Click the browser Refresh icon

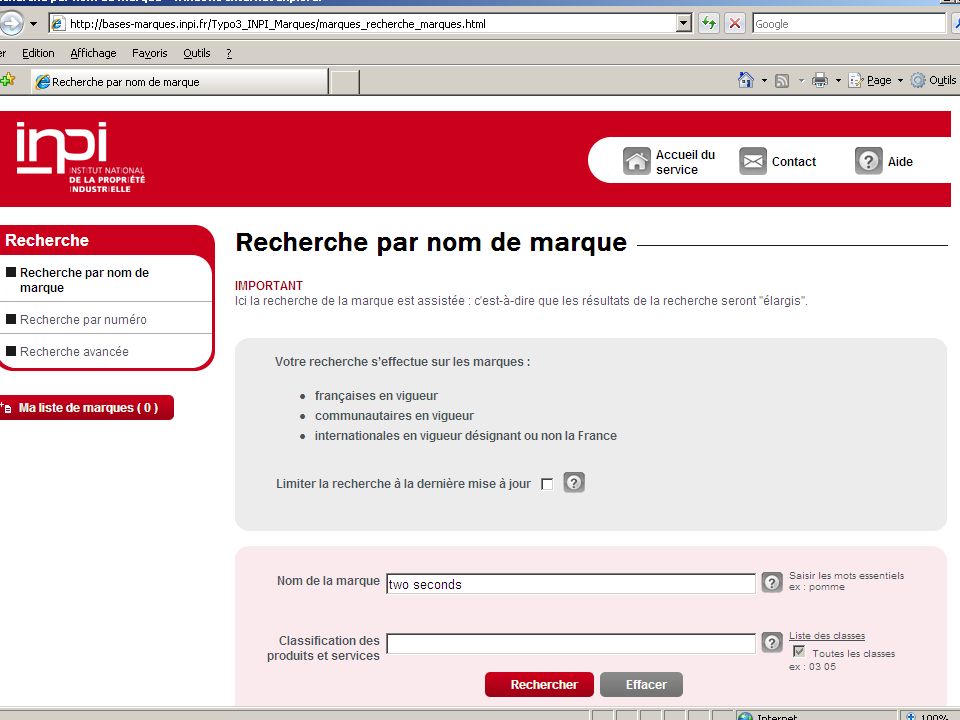tap(708, 23)
